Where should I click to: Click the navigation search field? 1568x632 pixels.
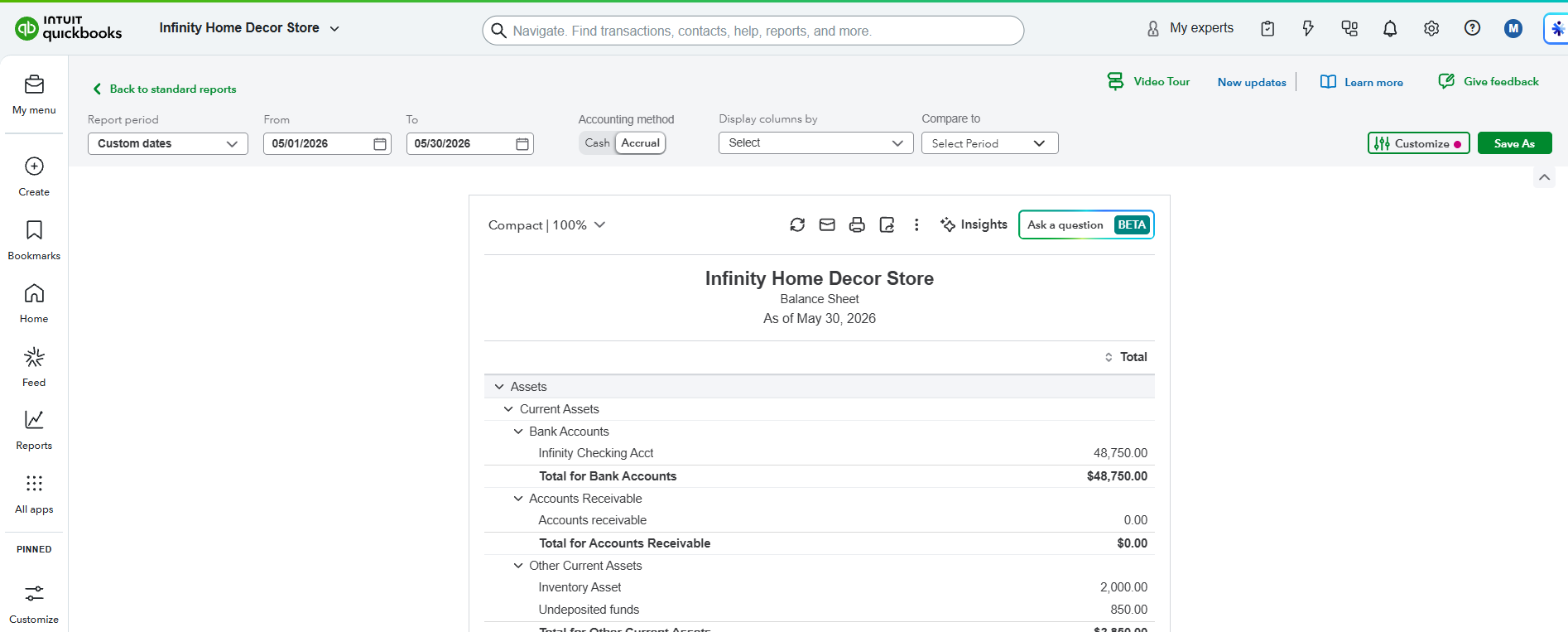753,31
